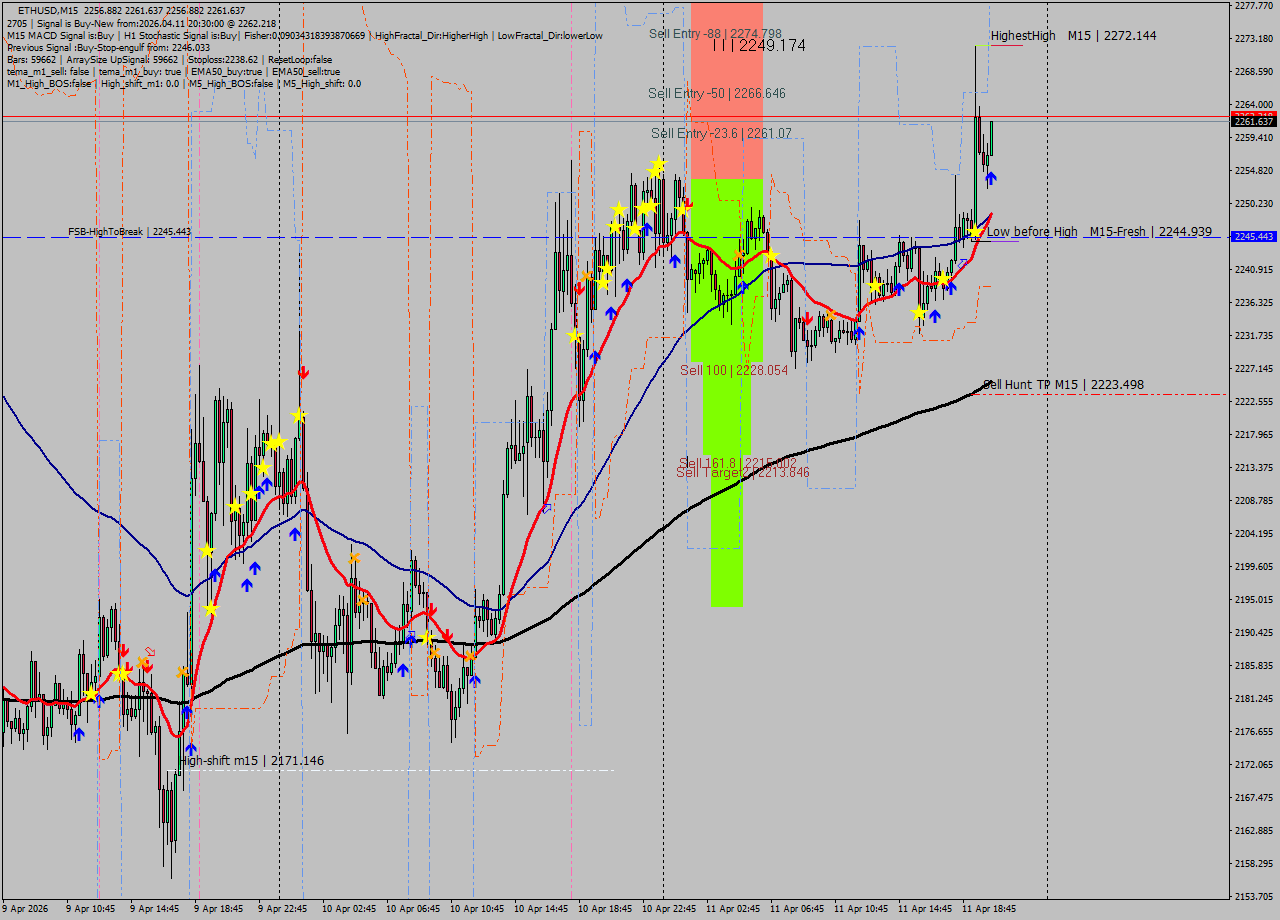
Task: Select the Sell Hunt TP M15 label
Action: [x=1064, y=385]
